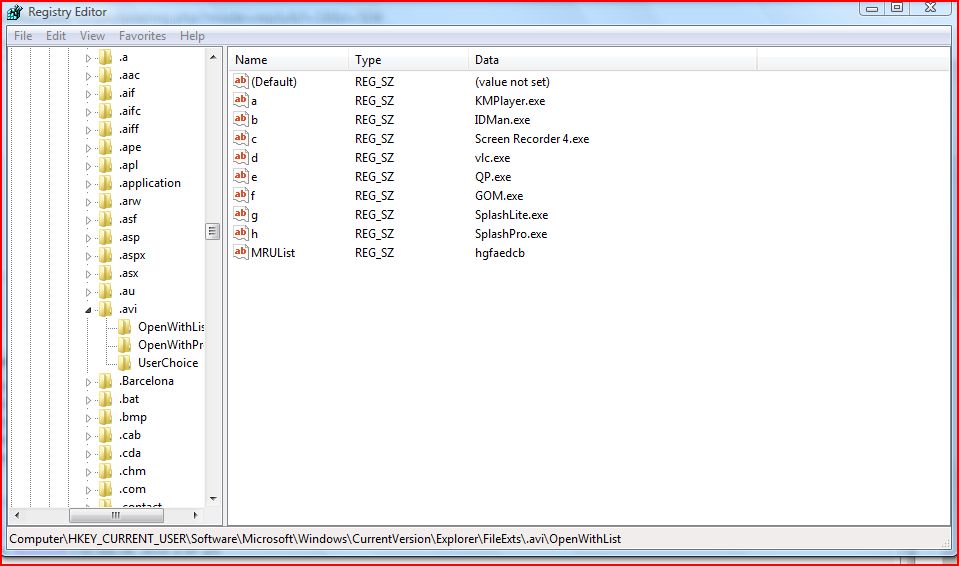The width and height of the screenshot is (959, 566).
Task: Click the string icon next to value a
Action: tap(240, 100)
